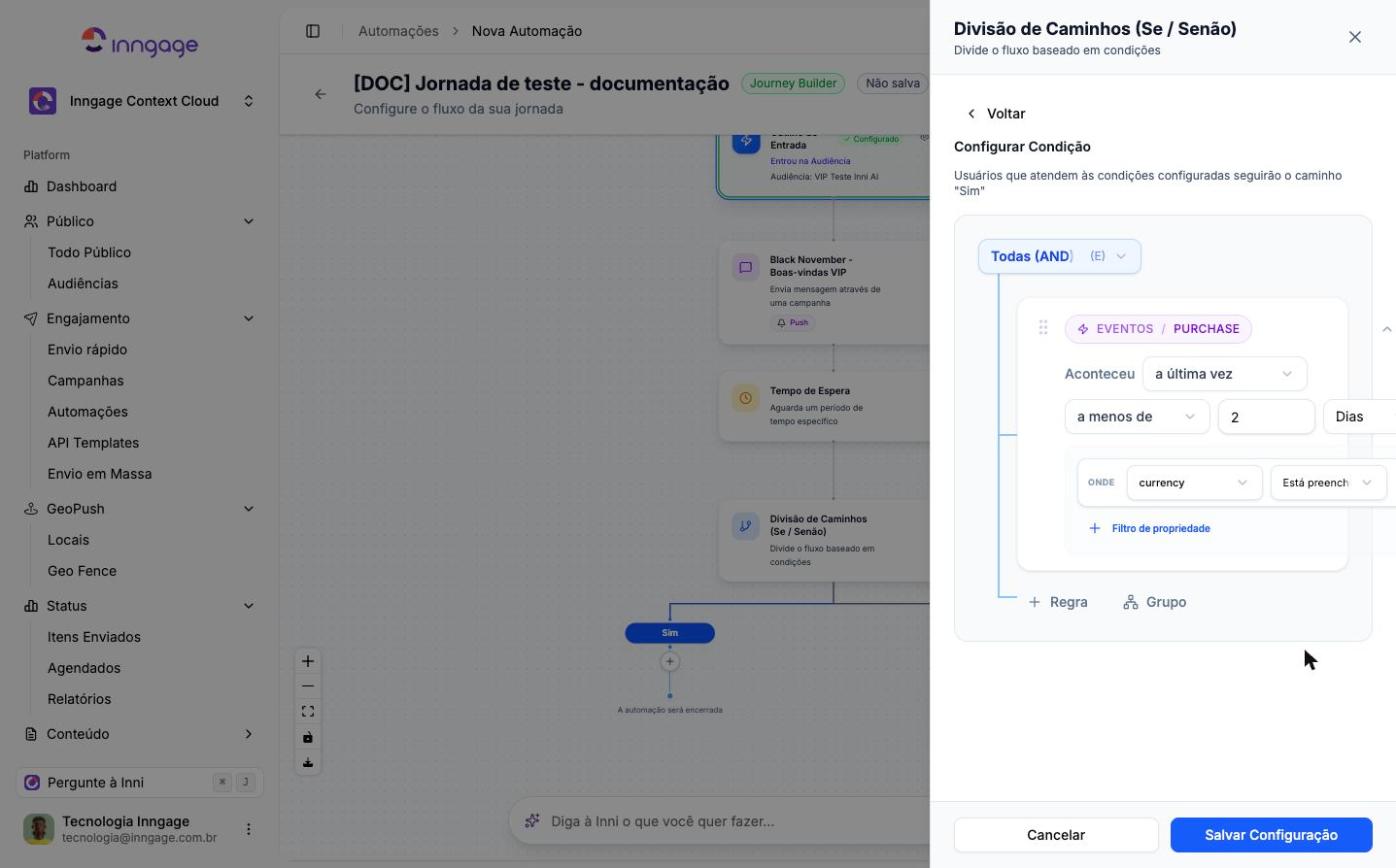
Task: Go back with the Voltar link
Action: 996,114
